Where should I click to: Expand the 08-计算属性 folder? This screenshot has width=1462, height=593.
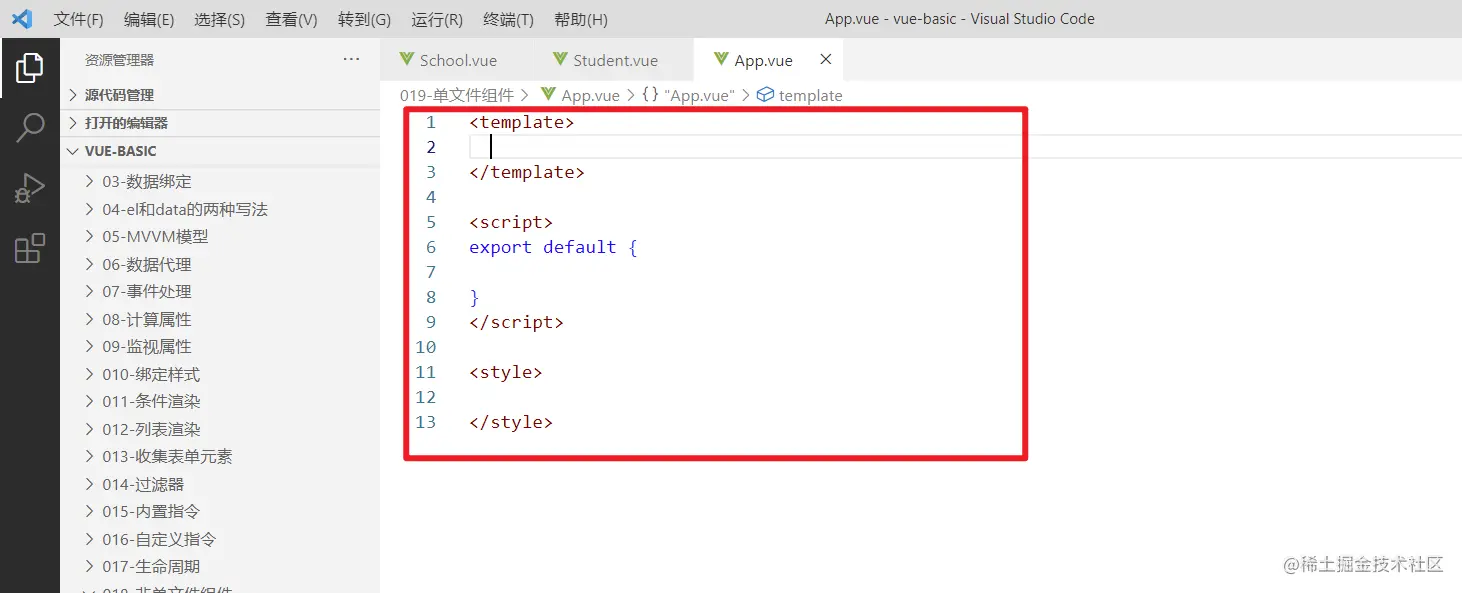(220, 320)
